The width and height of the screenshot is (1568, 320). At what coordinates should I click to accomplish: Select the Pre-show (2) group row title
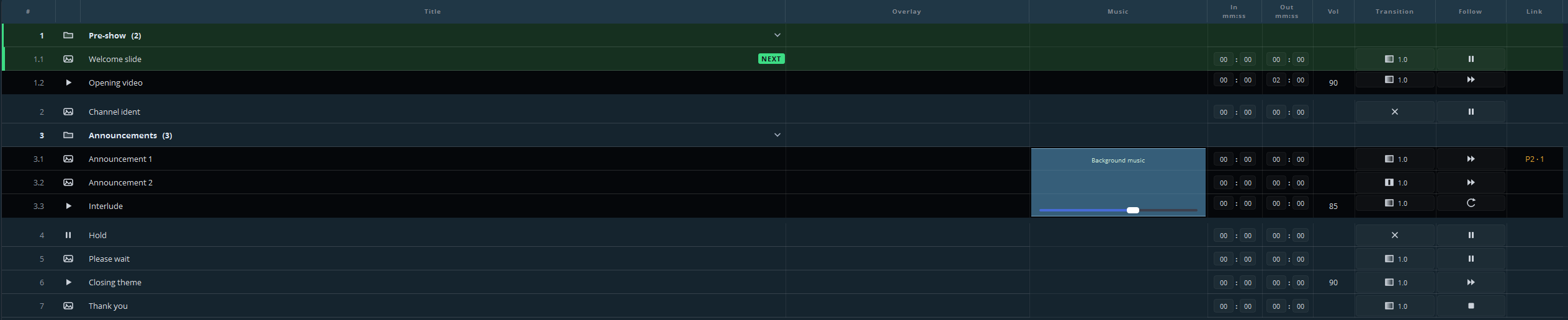(x=115, y=35)
